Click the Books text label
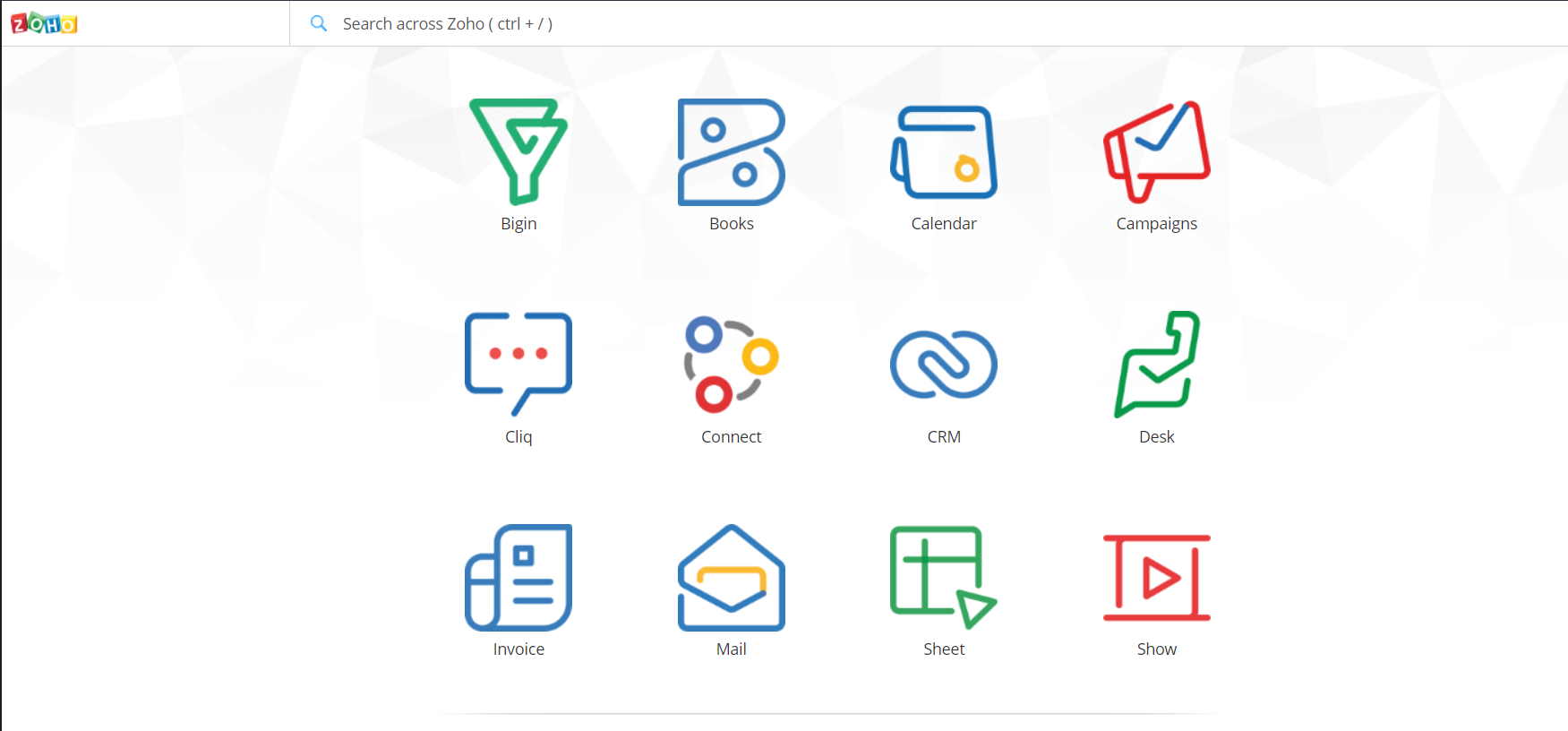The image size is (1568, 731). [x=732, y=223]
